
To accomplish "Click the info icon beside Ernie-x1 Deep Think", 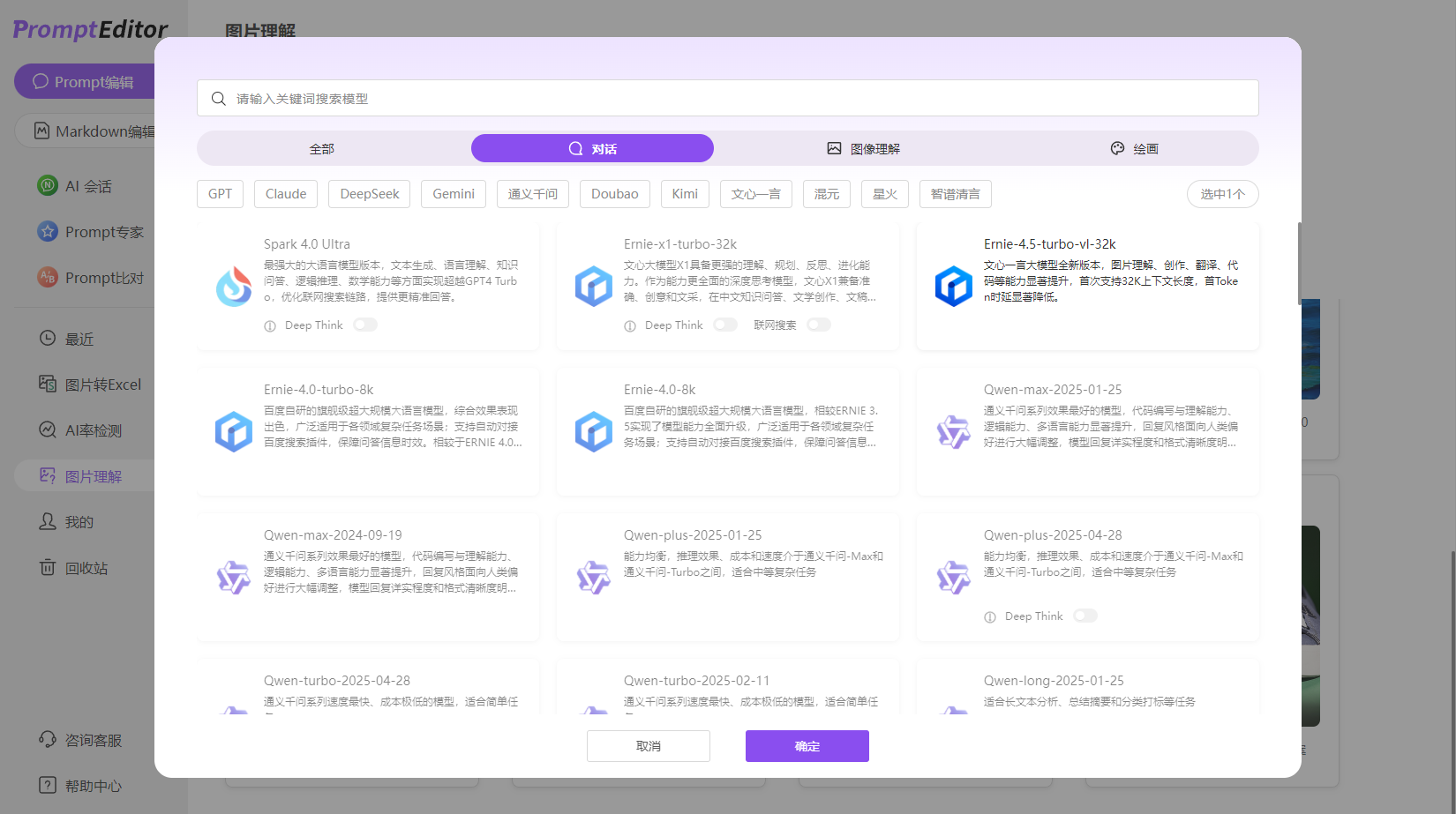I will click(630, 326).
